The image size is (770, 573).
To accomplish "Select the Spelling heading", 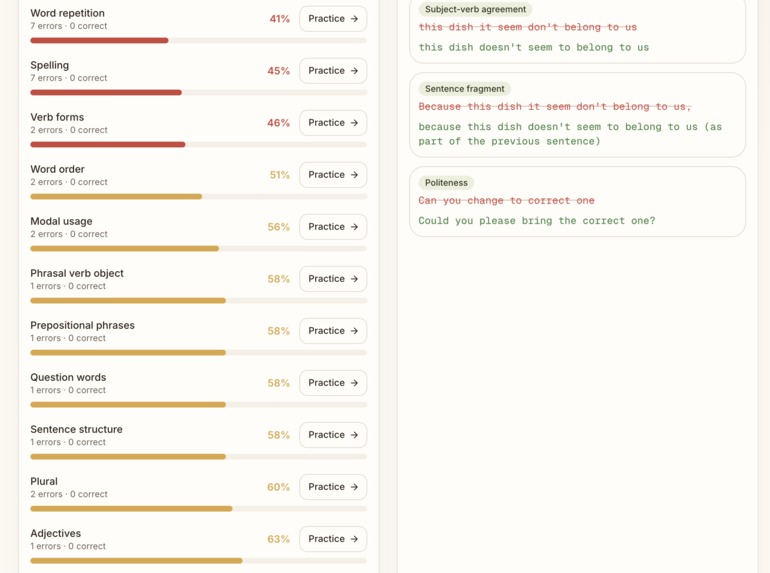I will pyautogui.click(x=50, y=65).
